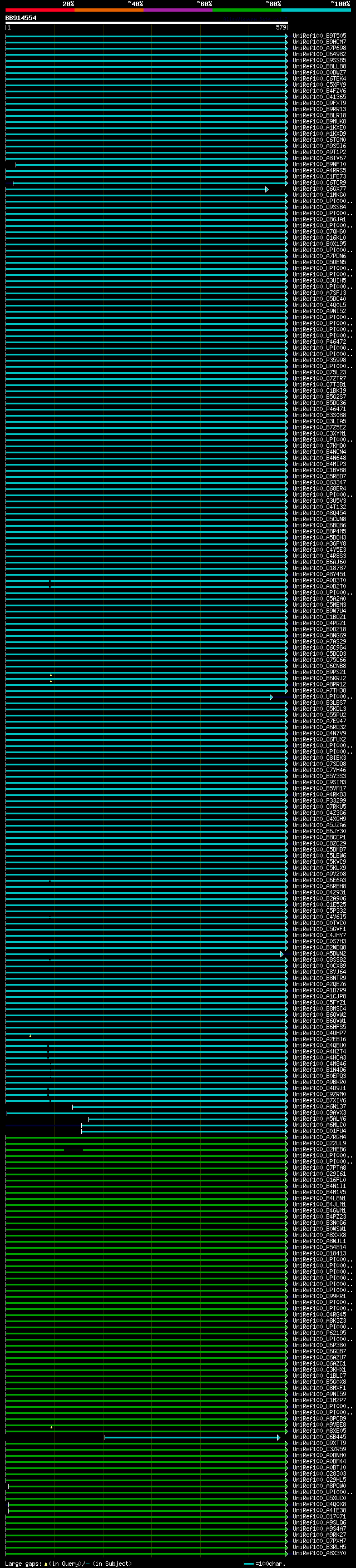Image resolution: width=356 pixels, height=1568 pixels.
Task: Select label UniRef100_C5LEW6
Action: (x=319, y=855)
